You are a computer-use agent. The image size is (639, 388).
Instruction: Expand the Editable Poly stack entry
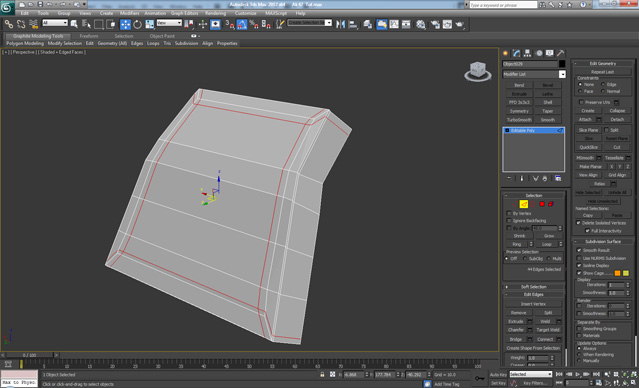[x=507, y=130]
